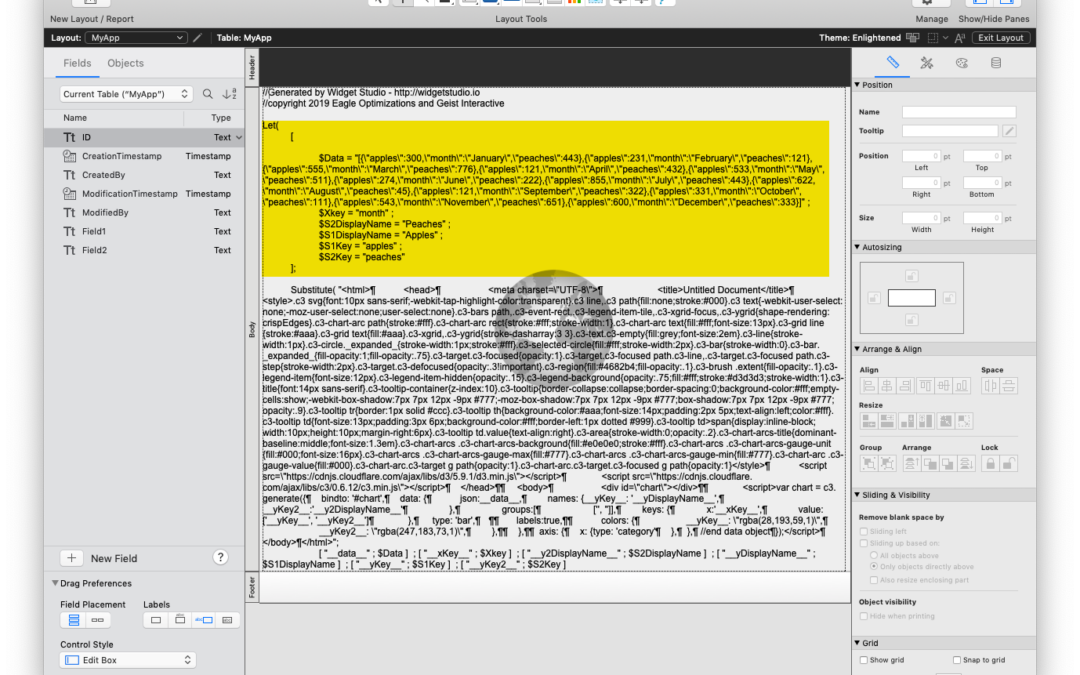
Task: Open the Current Table dropdown
Action: [x=126, y=94]
